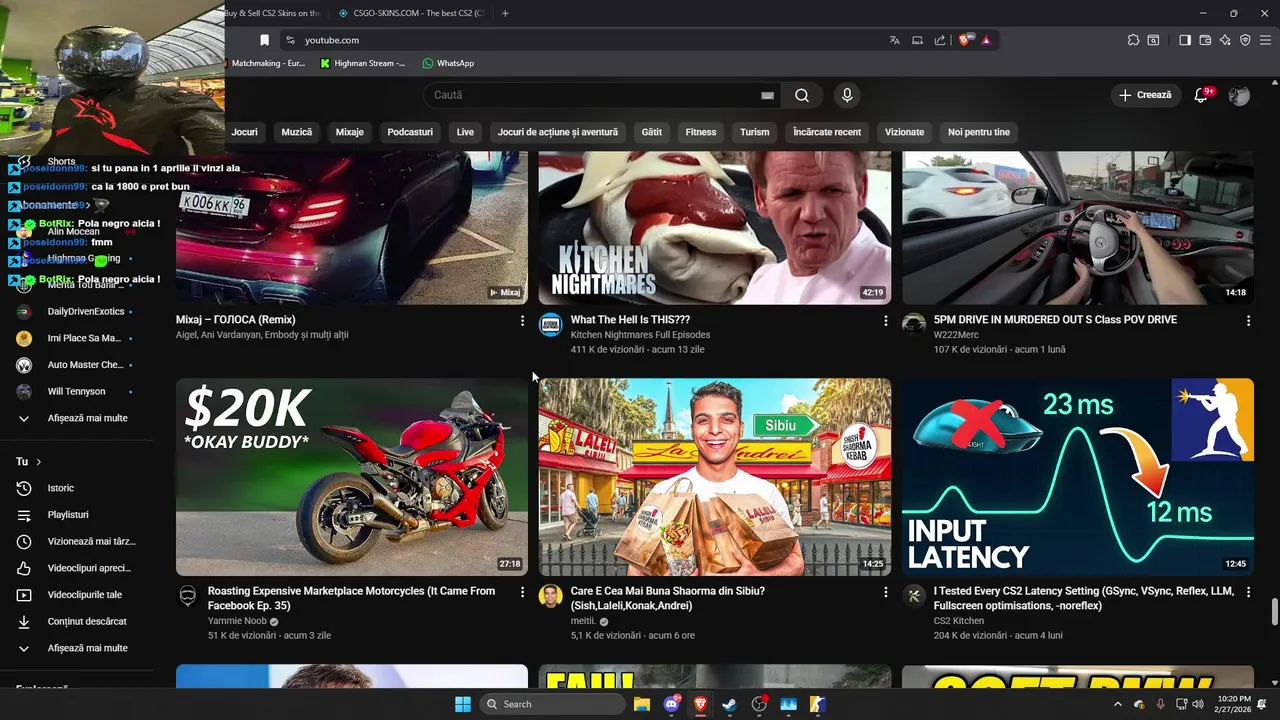Select the Podcasturi filter chip
The width and height of the screenshot is (1280, 720).
(x=410, y=132)
